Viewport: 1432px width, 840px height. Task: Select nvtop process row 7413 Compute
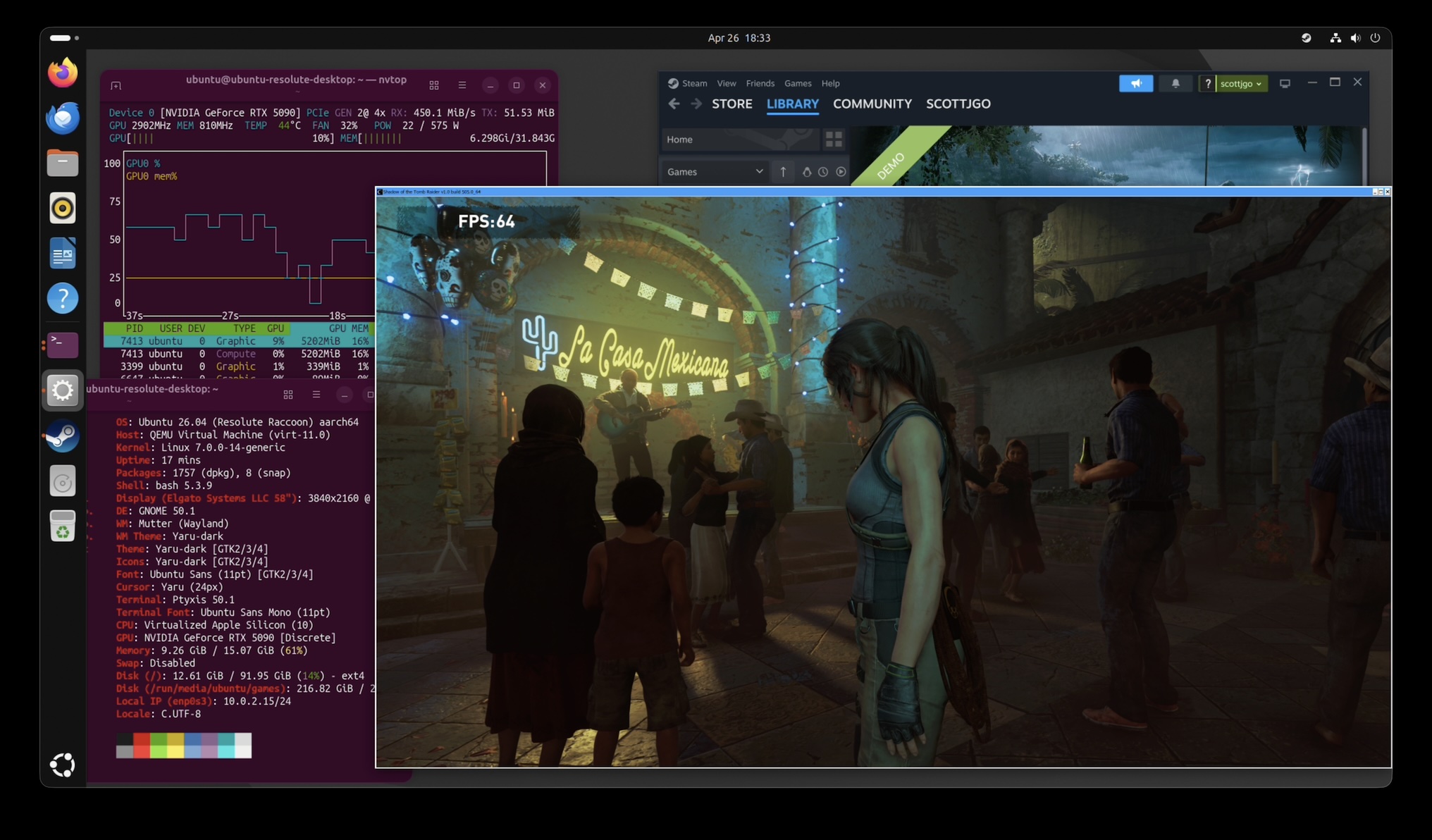click(x=240, y=354)
